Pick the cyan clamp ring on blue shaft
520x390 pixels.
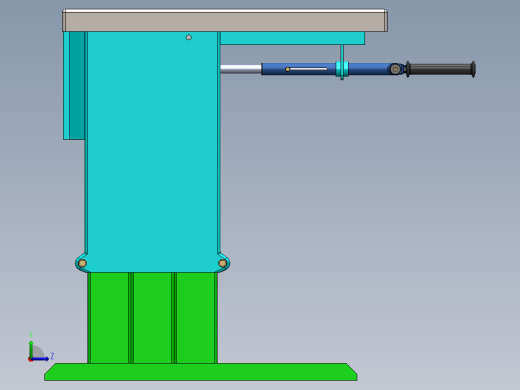click(x=342, y=69)
